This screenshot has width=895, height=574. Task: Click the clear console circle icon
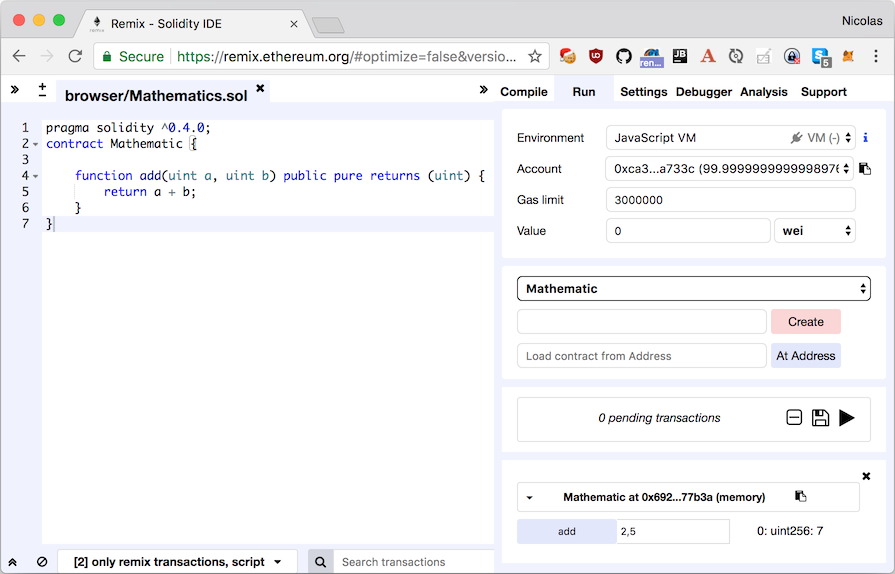(x=42, y=562)
